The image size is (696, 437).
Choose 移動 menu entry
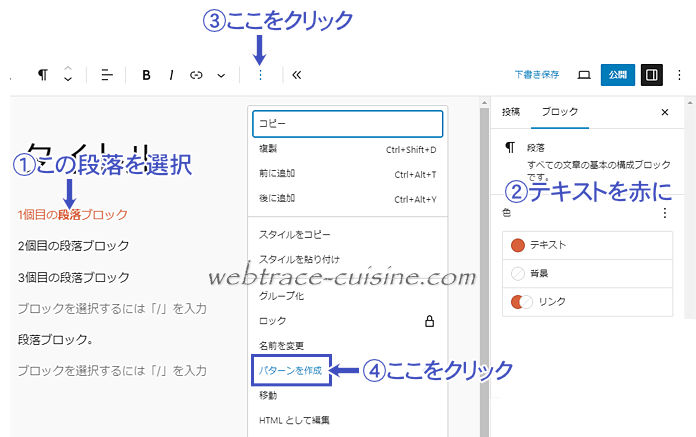point(347,395)
